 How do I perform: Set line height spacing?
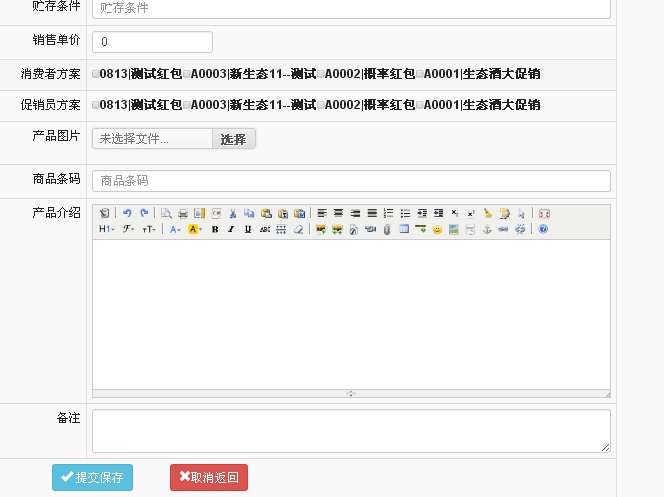tap(281, 229)
